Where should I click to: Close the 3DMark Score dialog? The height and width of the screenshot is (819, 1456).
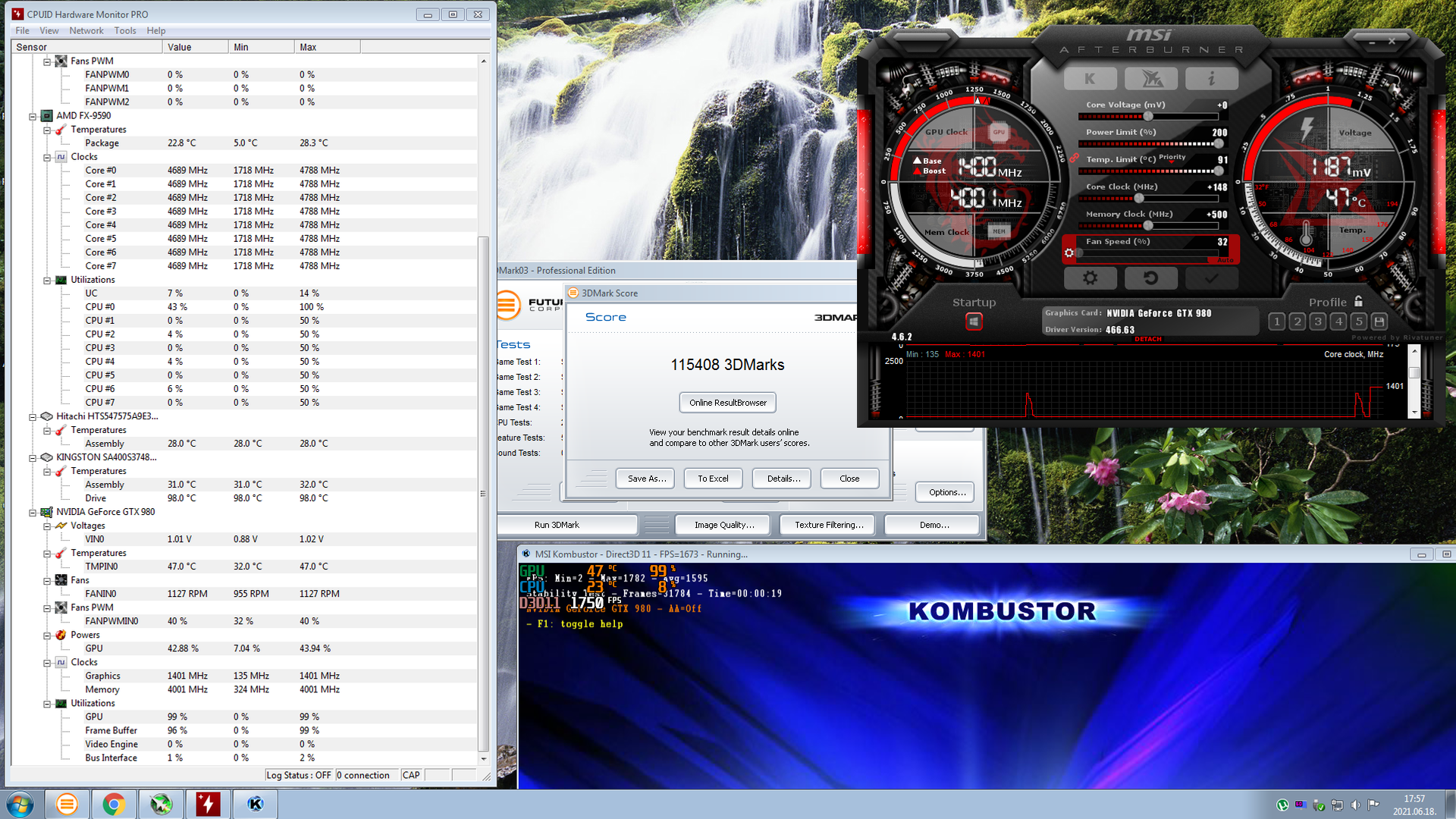coord(849,479)
